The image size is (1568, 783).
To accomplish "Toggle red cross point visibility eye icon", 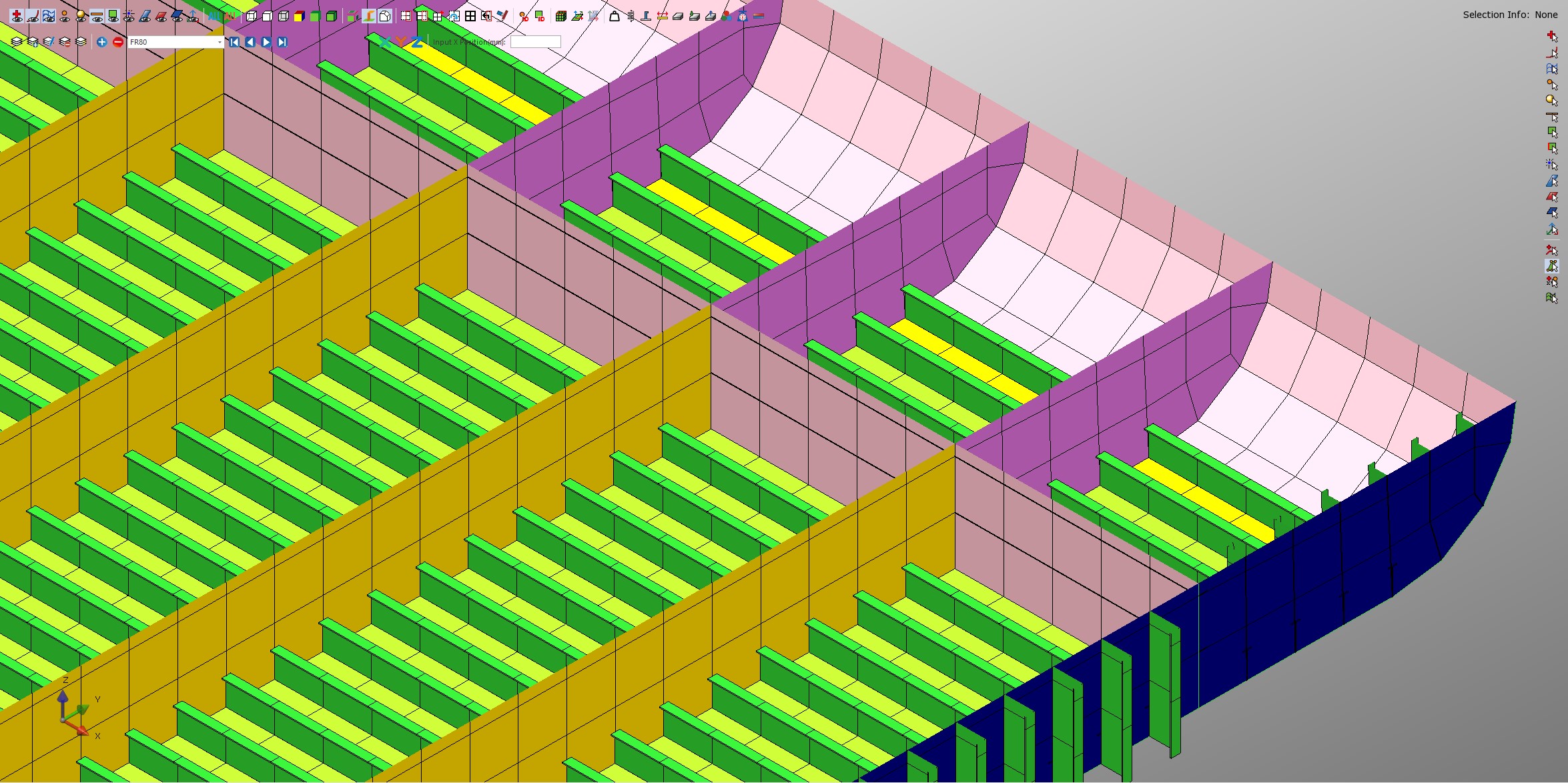I will click(17, 16).
